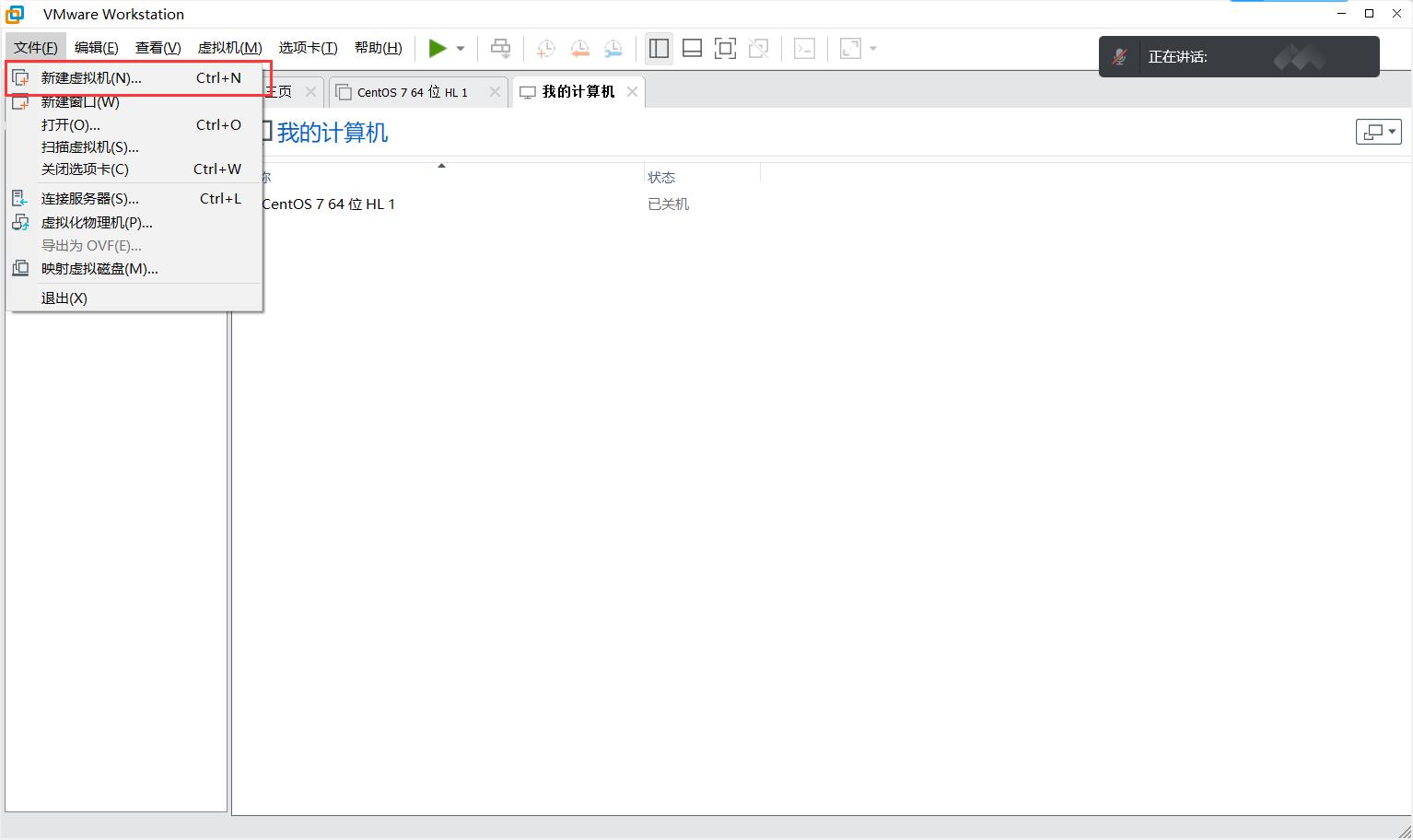Click revert to snapshot icon

click(579, 49)
